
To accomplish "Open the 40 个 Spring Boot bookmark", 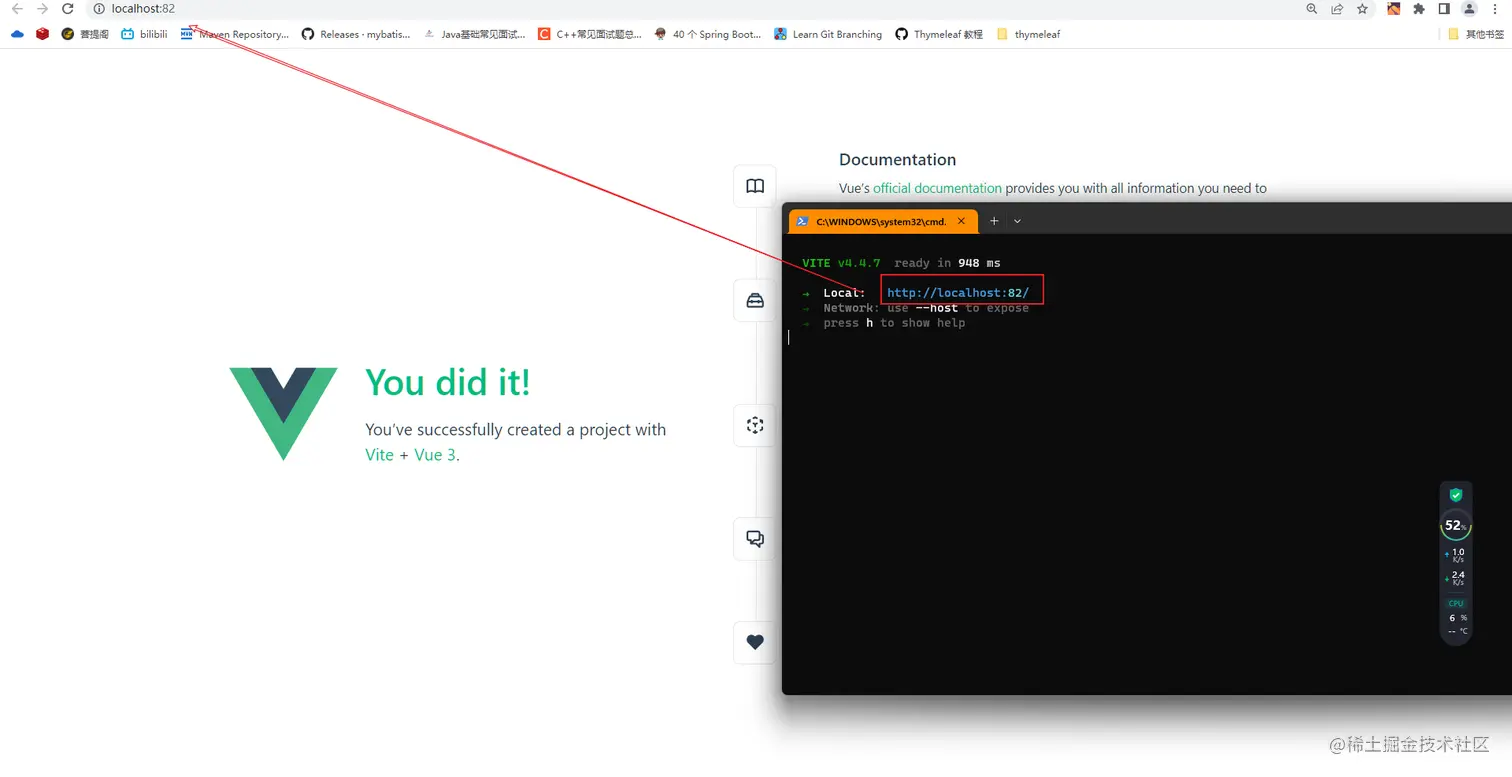I will pos(708,34).
